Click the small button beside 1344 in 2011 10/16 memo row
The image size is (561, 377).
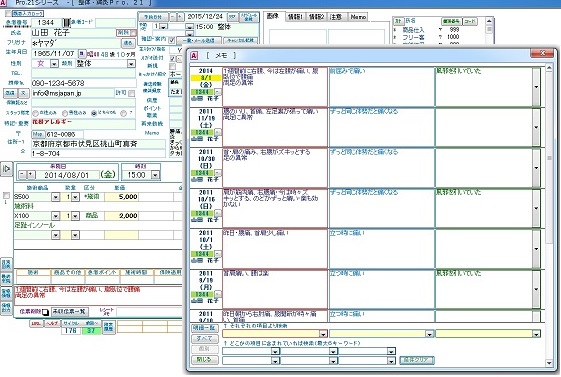(217, 213)
